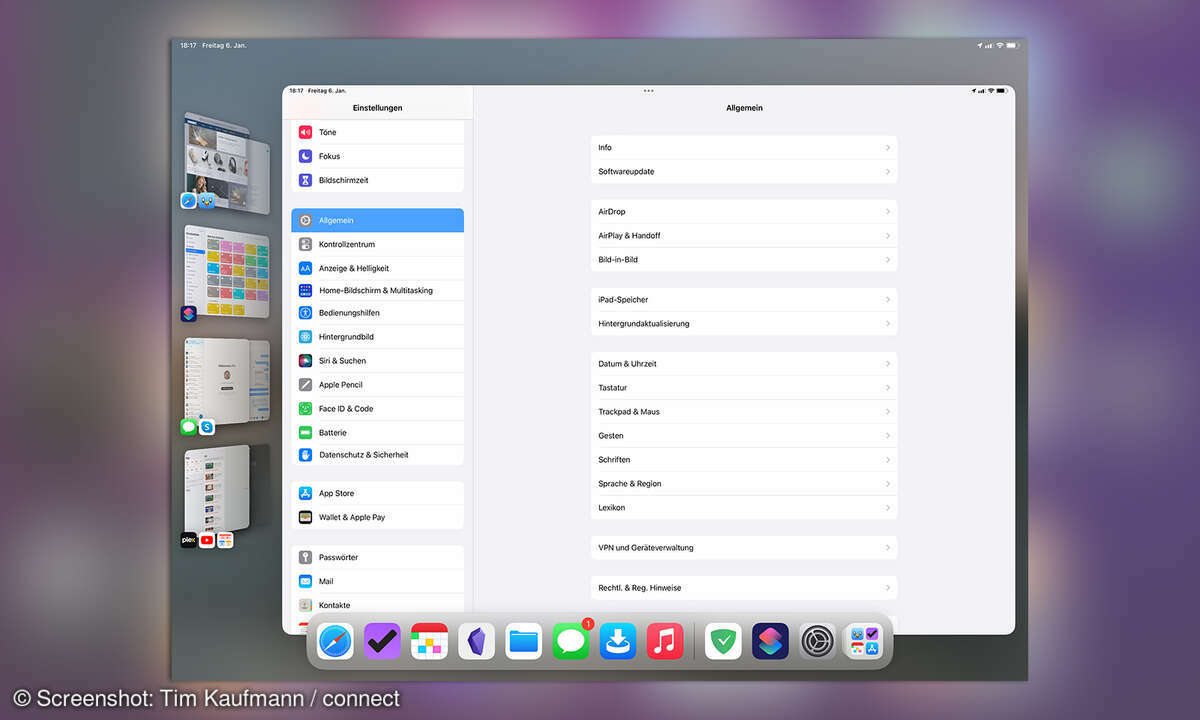Tap the AirDrop row chevron
Image resolution: width=1200 pixels, height=720 pixels.
888,212
